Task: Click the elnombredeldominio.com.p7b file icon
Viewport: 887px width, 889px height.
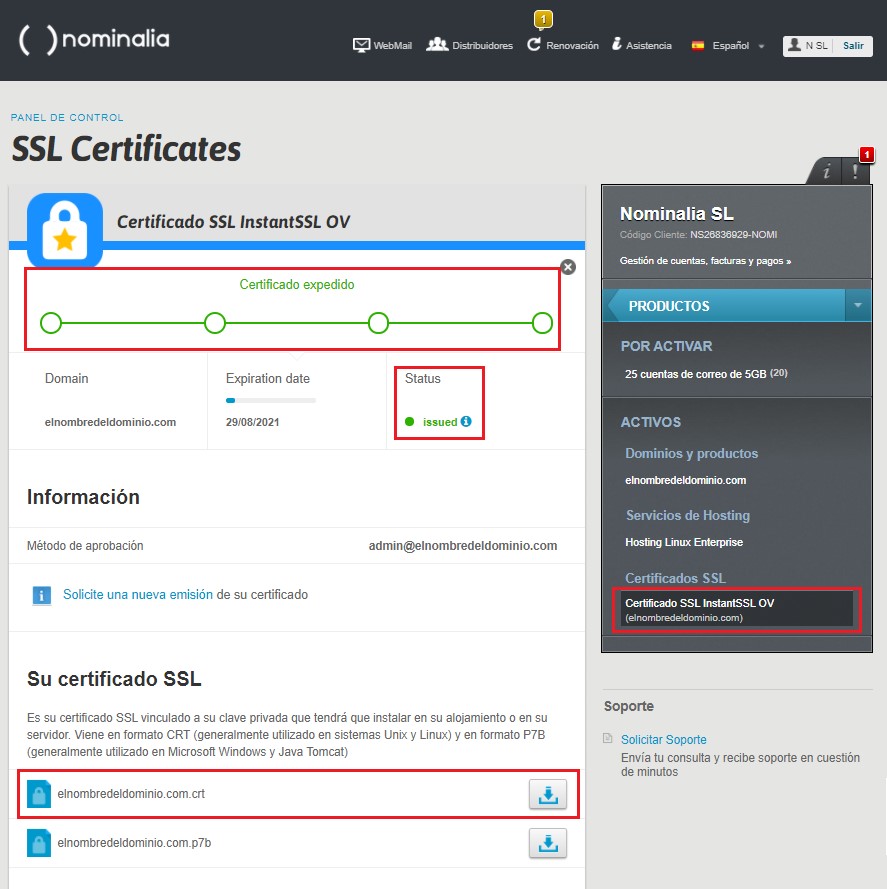Action: (38, 843)
